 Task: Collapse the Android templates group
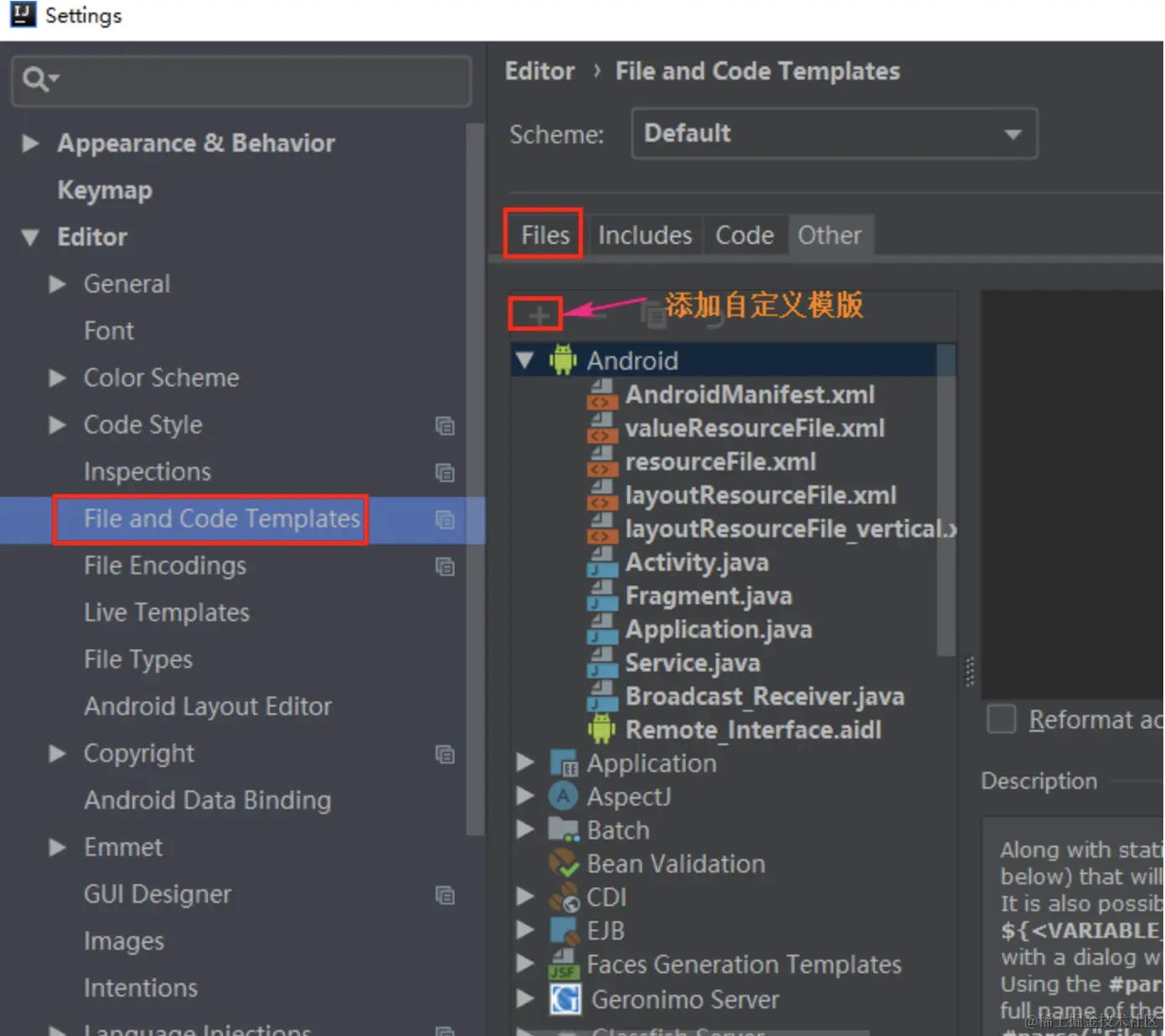tap(526, 360)
